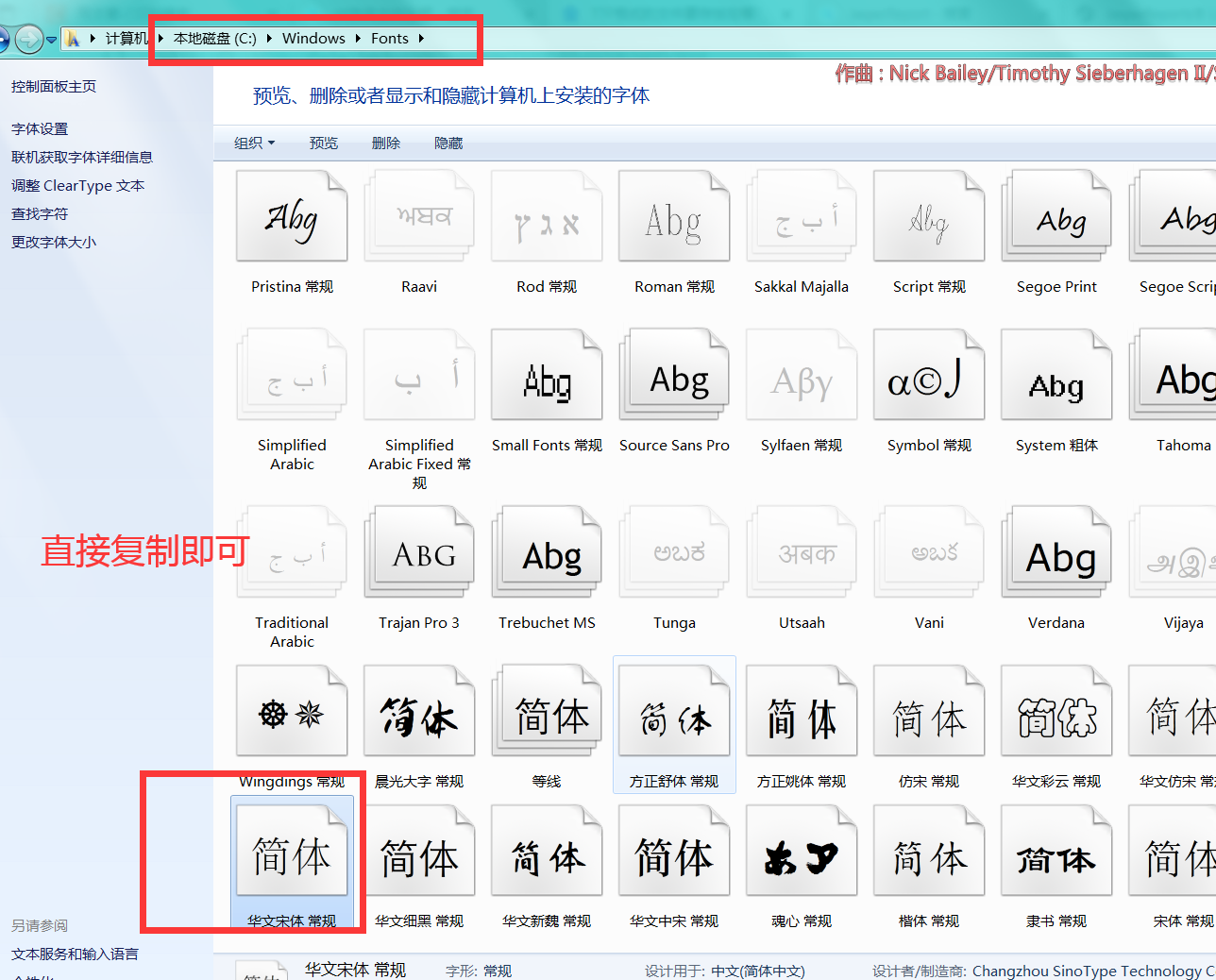The height and width of the screenshot is (980, 1216).
Task: Select the 华文彩云 常规 font icon
Action: pos(1056,711)
